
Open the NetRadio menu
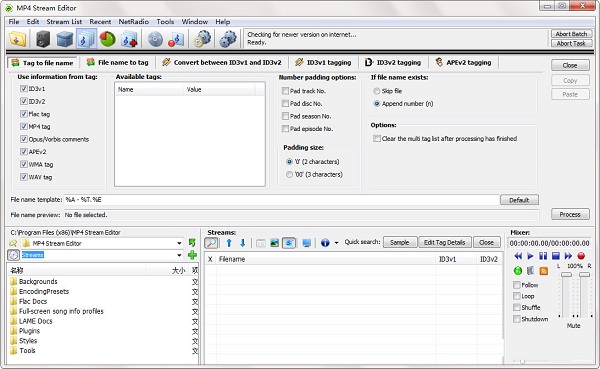134,22
